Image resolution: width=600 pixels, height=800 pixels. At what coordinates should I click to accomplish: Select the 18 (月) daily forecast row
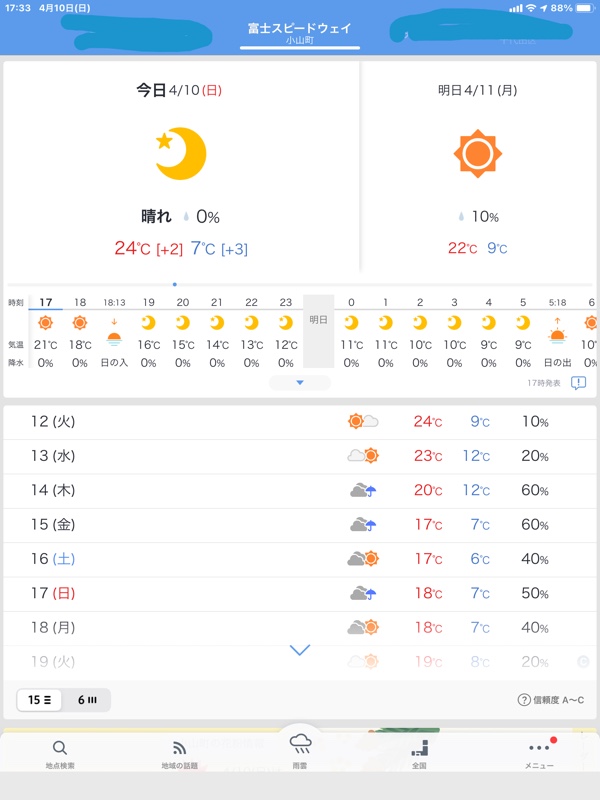pos(300,628)
